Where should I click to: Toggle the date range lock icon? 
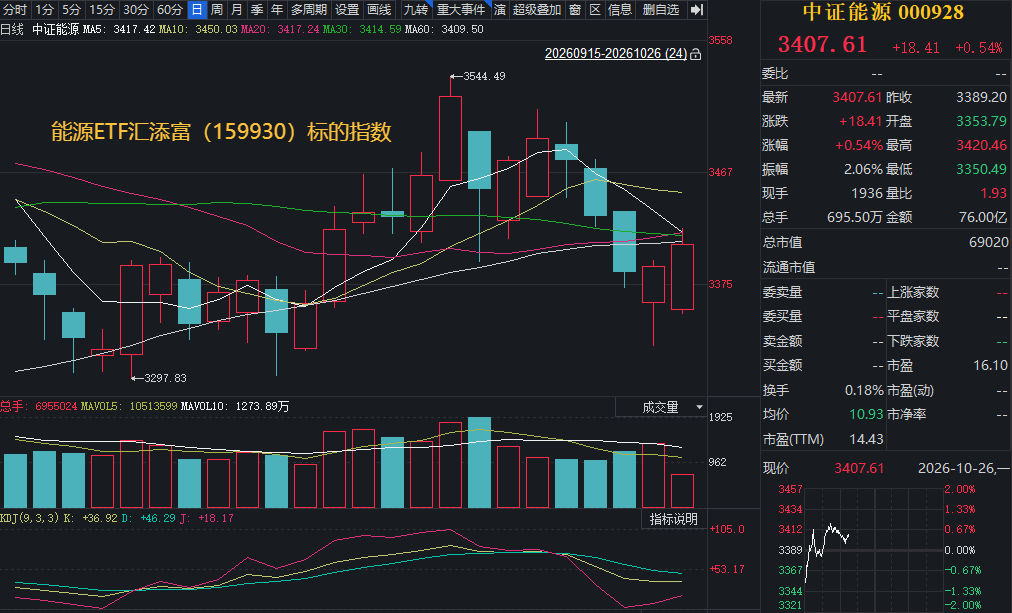[696, 54]
